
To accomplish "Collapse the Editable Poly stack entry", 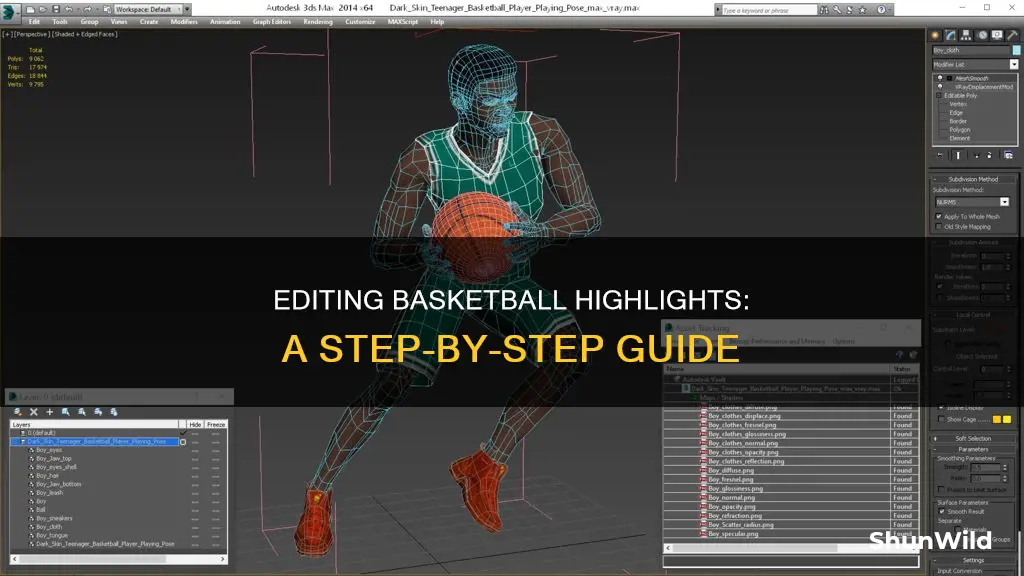I will coord(940,95).
